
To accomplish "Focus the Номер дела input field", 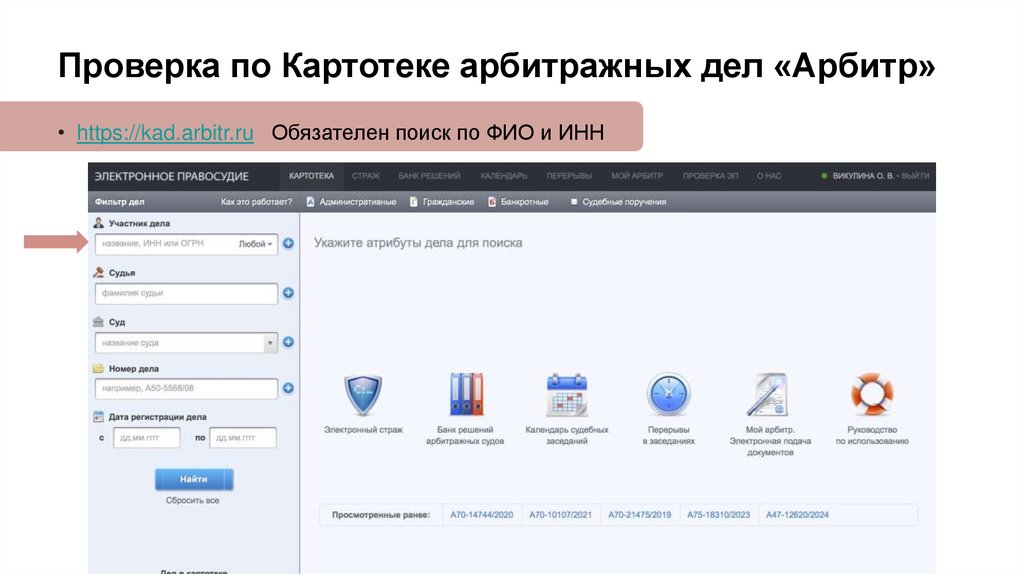I will pos(186,388).
